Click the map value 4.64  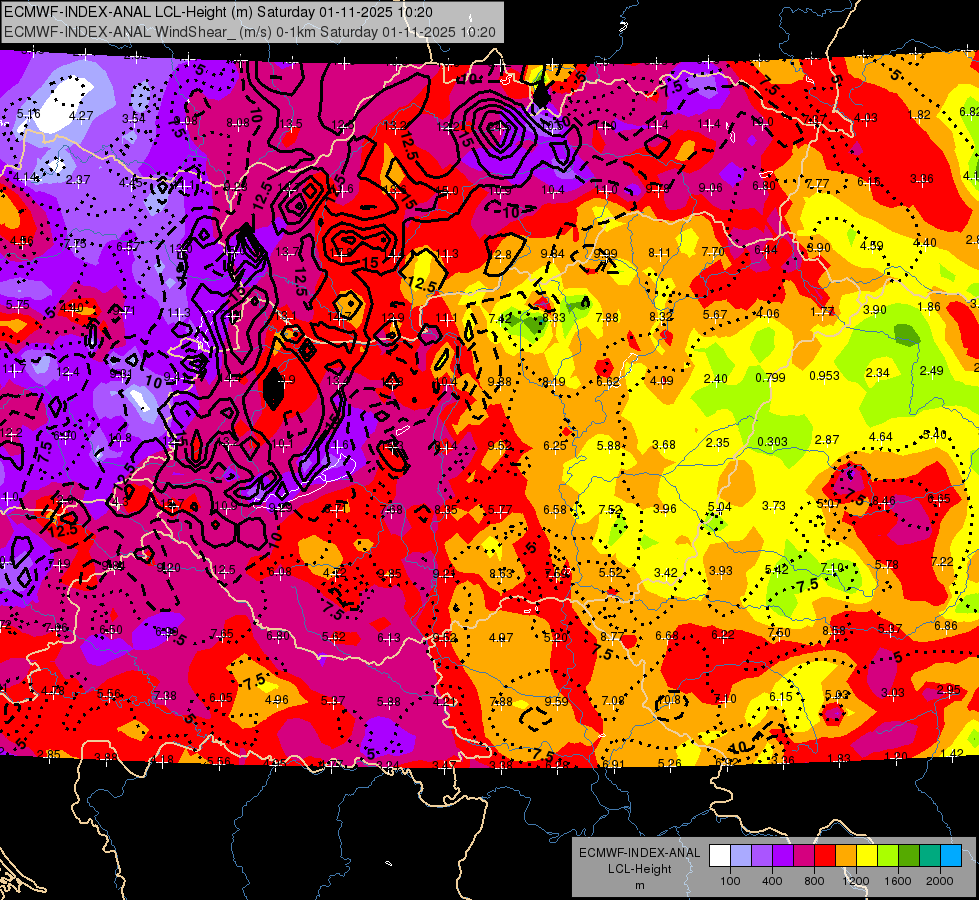[880, 437]
